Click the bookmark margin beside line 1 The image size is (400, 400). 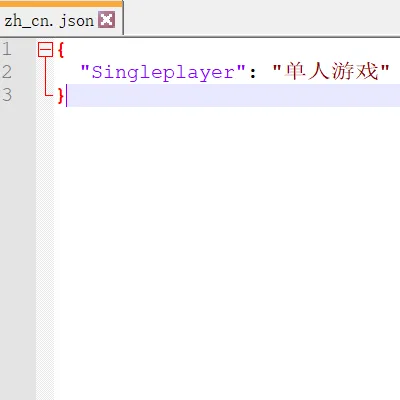coord(28,49)
